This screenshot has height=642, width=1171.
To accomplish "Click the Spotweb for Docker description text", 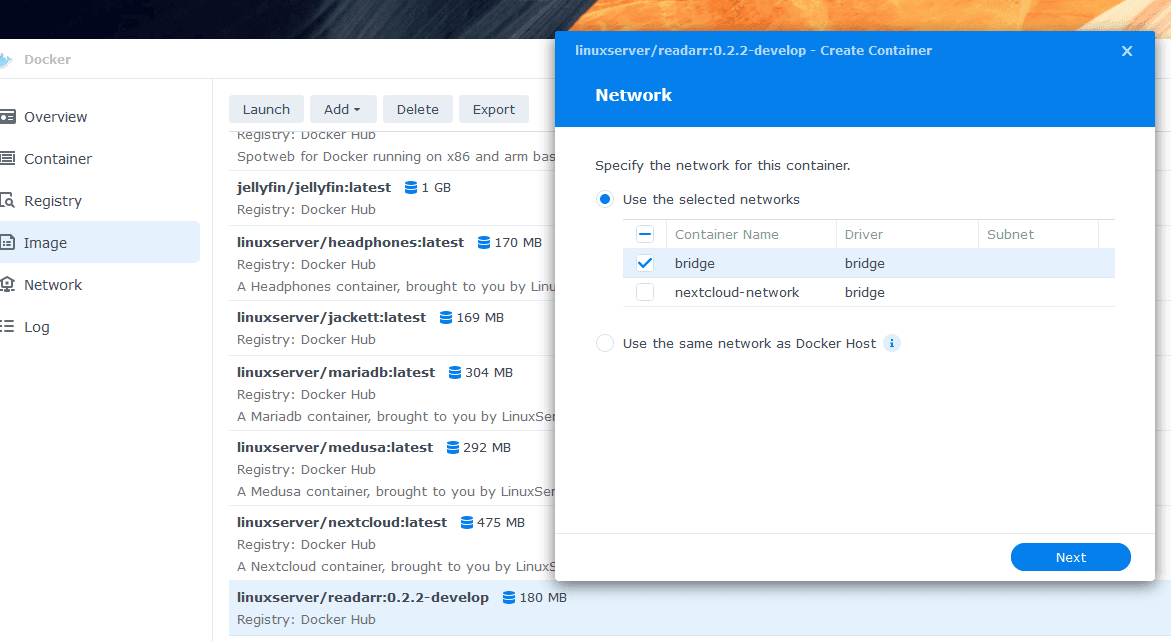I will [396, 157].
